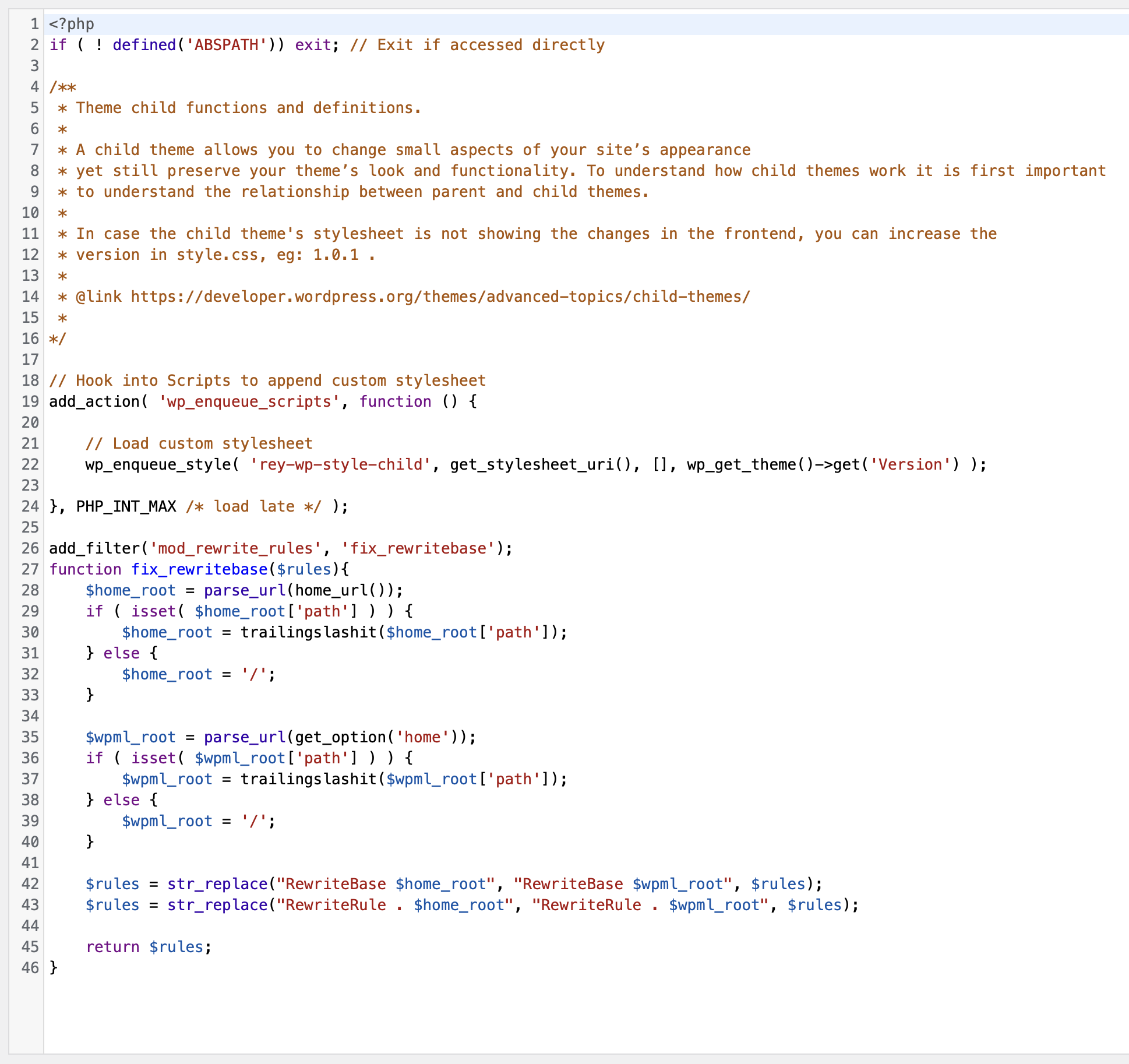Click the 'rey-wp-style-child' string
1129x1064 pixels.
tap(340, 464)
